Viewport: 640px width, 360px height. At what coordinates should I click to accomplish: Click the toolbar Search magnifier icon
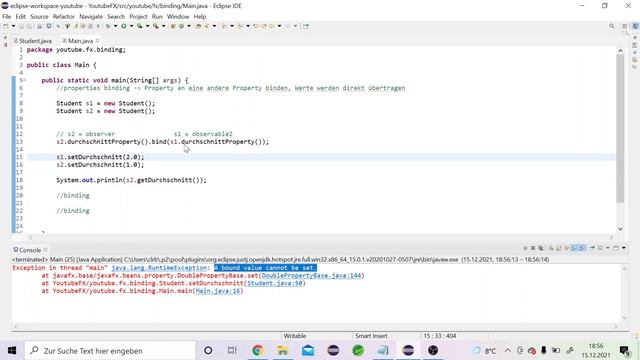point(612,26)
